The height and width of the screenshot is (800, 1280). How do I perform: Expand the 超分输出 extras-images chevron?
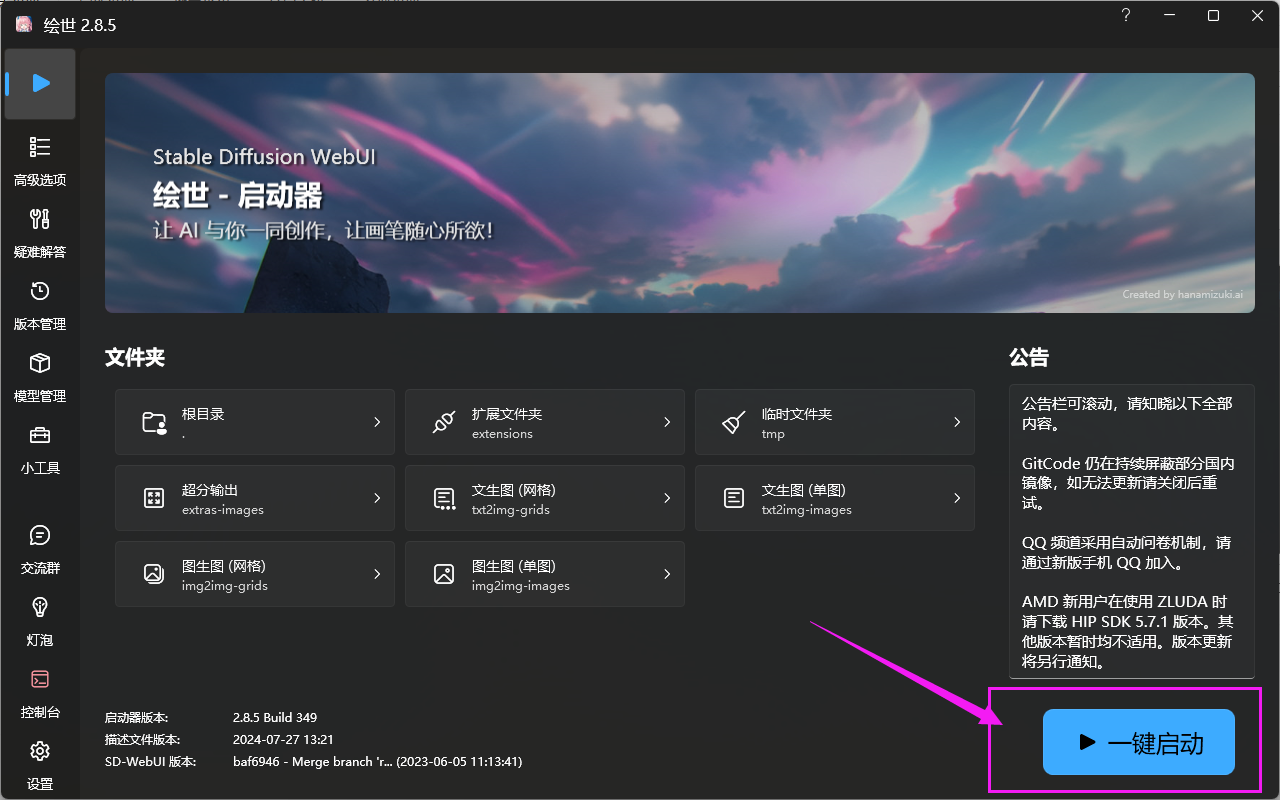[x=377, y=498]
